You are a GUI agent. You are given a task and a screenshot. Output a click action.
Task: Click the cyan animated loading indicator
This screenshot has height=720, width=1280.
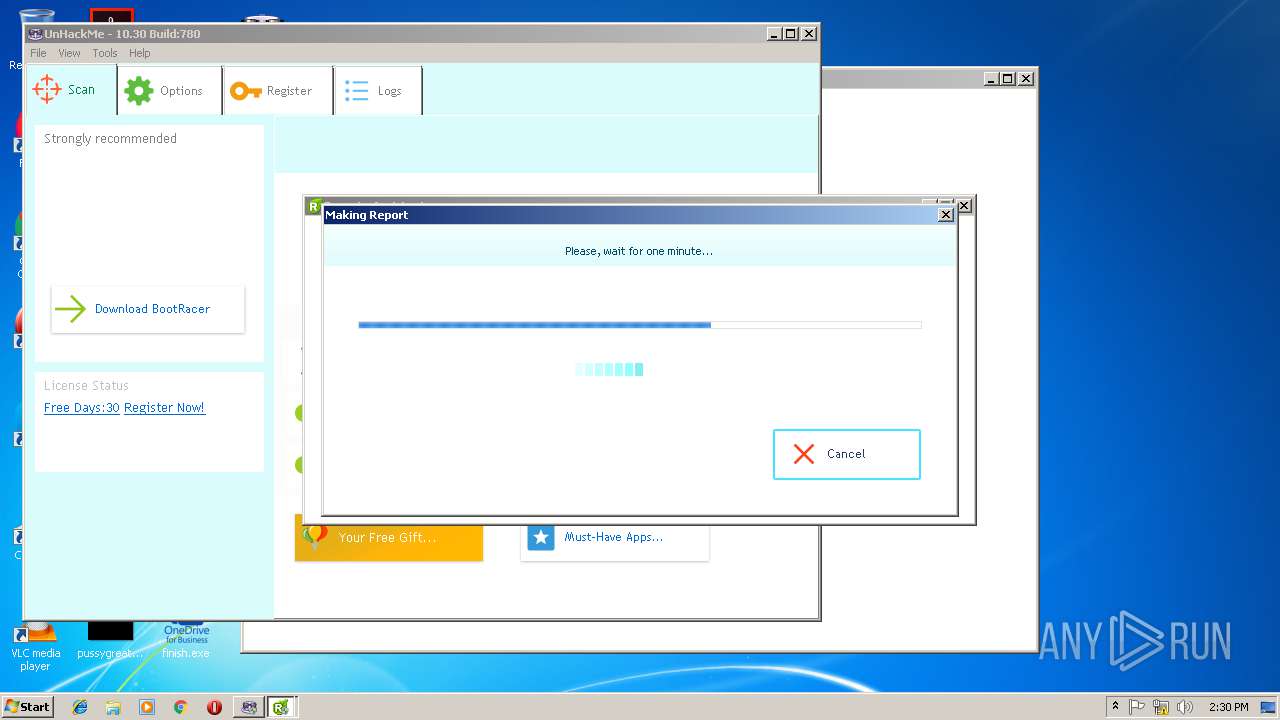[x=609, y=369]
